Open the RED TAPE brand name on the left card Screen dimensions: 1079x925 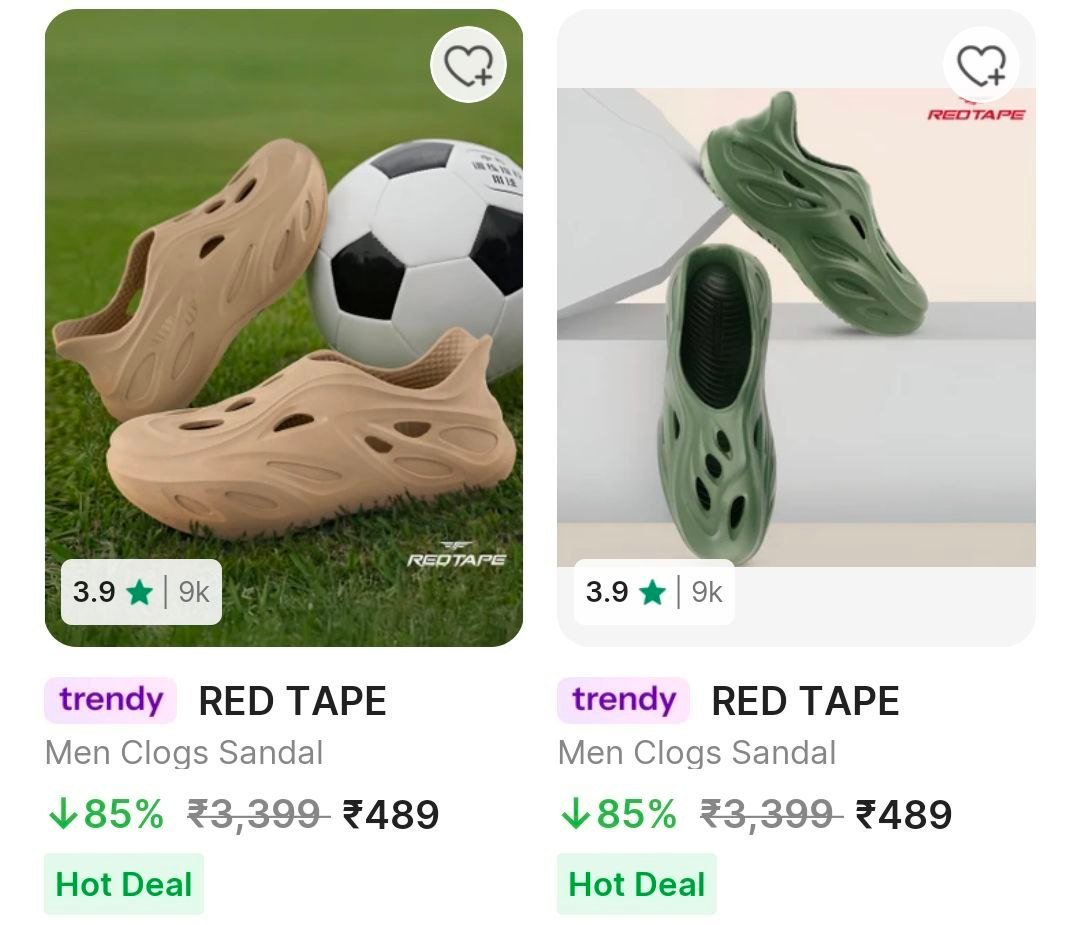click(x=292, y=700)
